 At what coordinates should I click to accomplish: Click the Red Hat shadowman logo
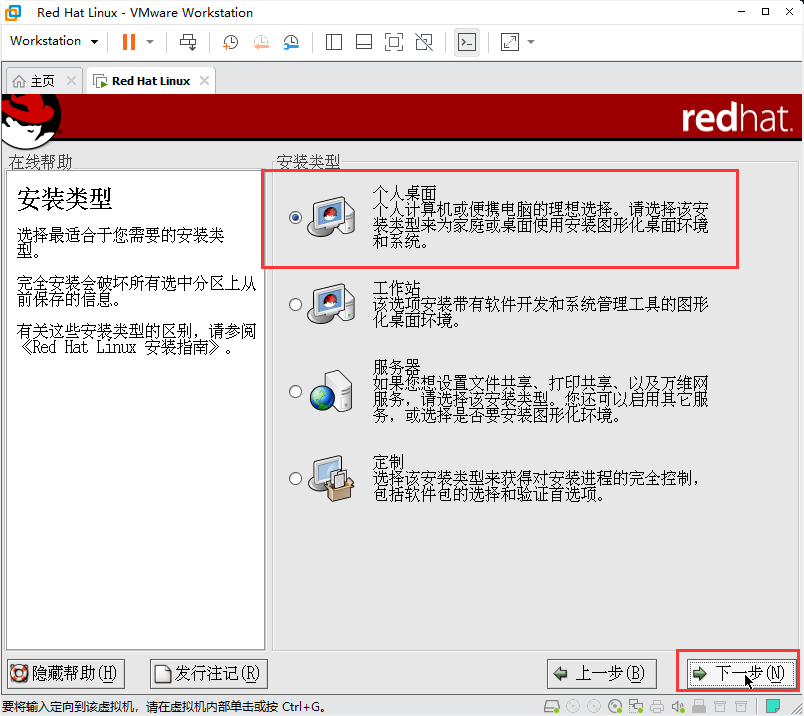[31, 121]
